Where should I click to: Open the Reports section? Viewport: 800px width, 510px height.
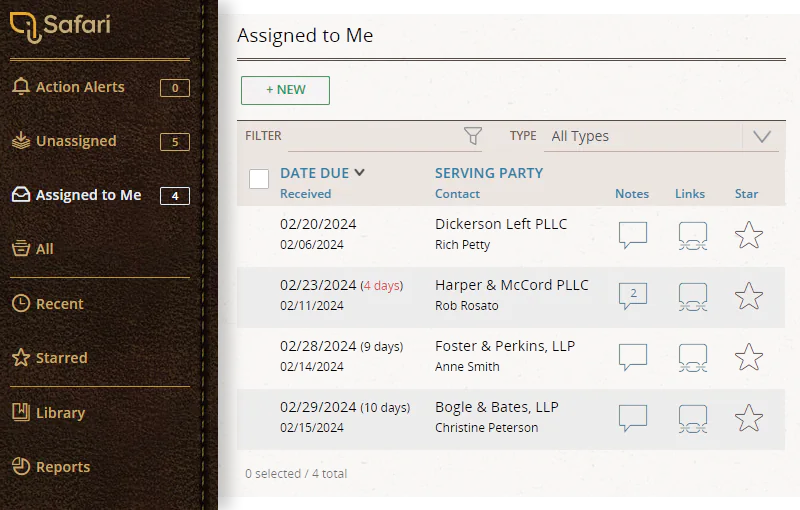point(51,466)
